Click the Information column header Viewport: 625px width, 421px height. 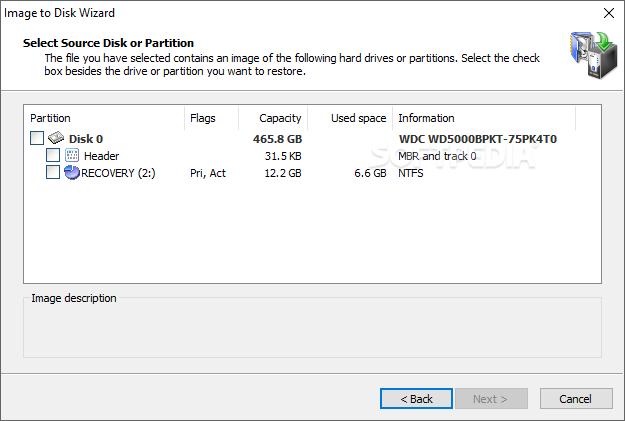[484, 118]
